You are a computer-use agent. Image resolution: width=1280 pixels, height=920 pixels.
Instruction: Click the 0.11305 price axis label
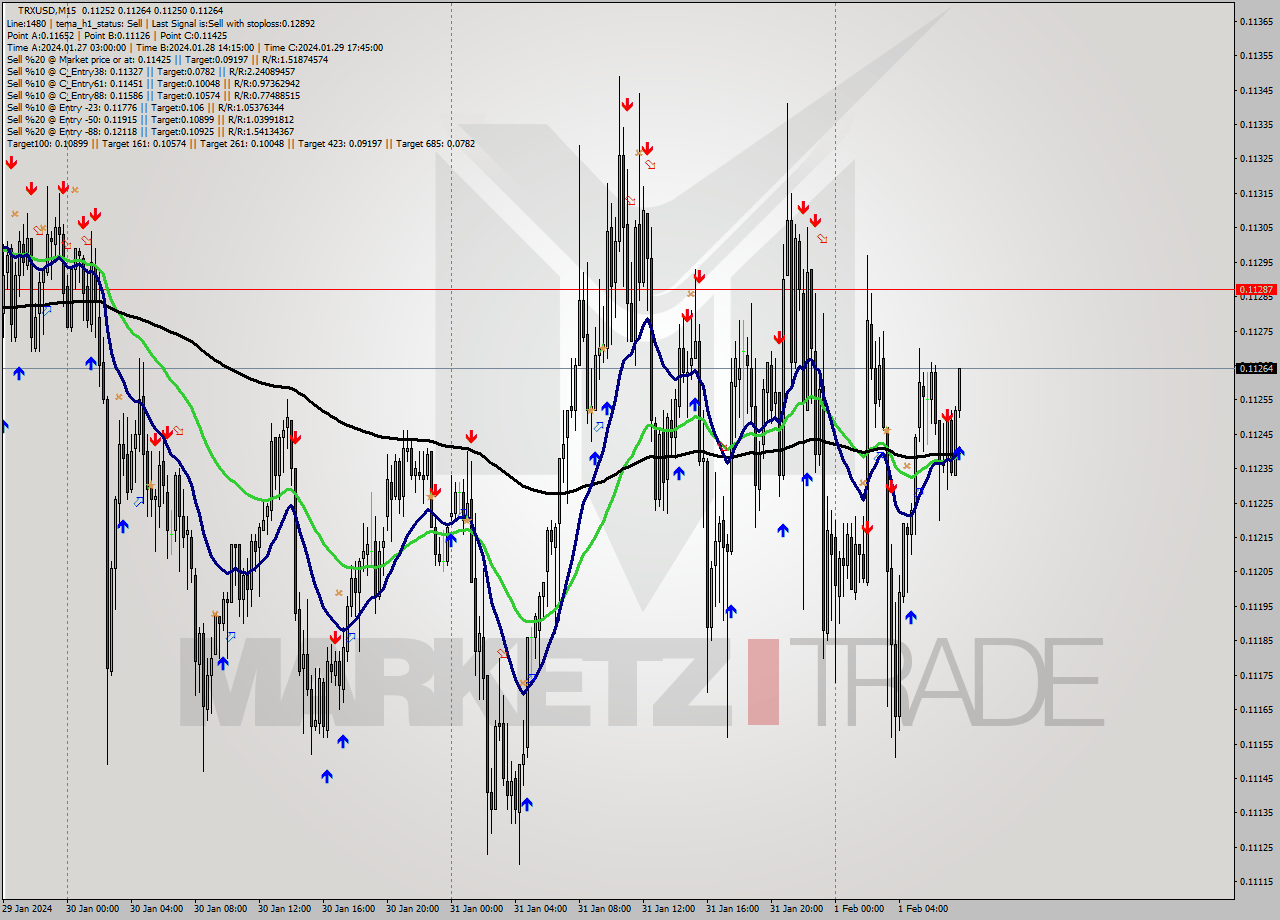click(x=1256, y=227)
